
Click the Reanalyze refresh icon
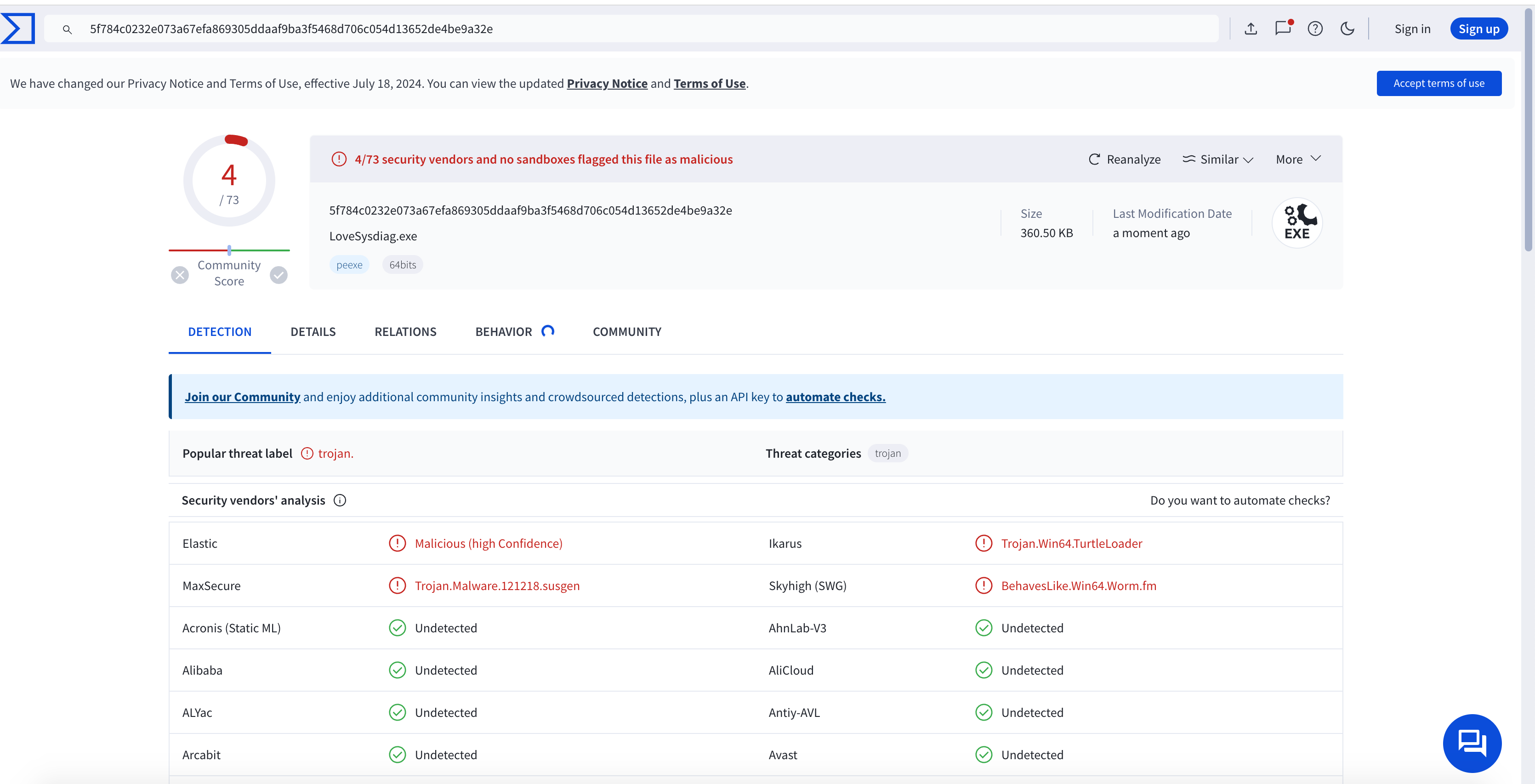pos(1094,159)
